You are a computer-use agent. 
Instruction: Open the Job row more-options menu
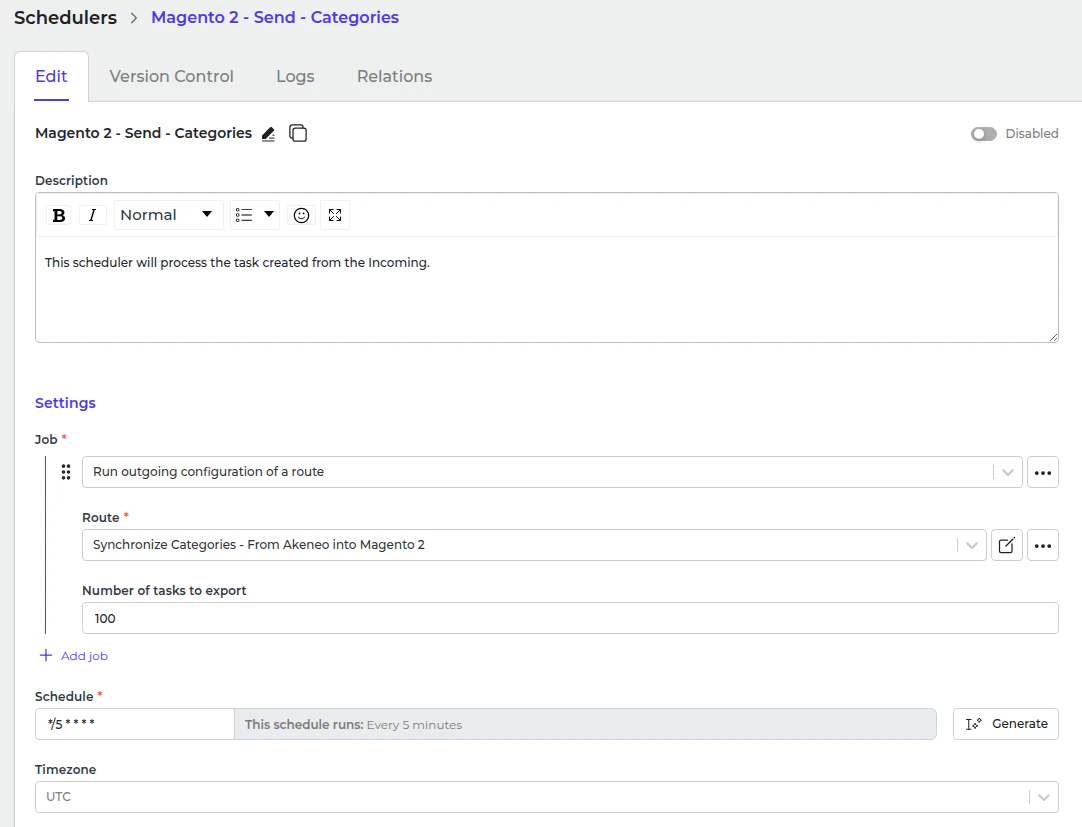click(1043, 472)
